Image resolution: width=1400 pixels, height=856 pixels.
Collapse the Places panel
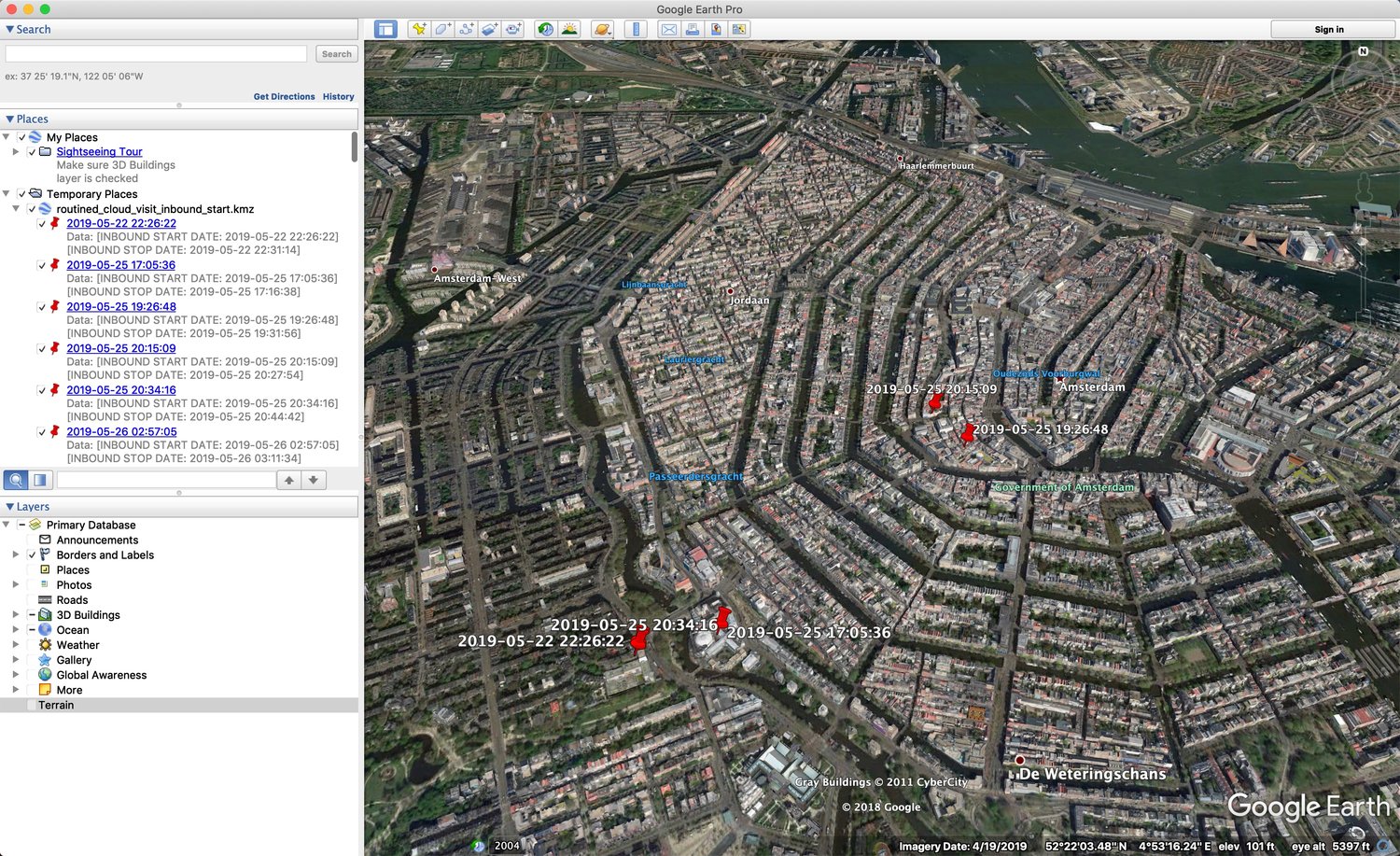9,119
